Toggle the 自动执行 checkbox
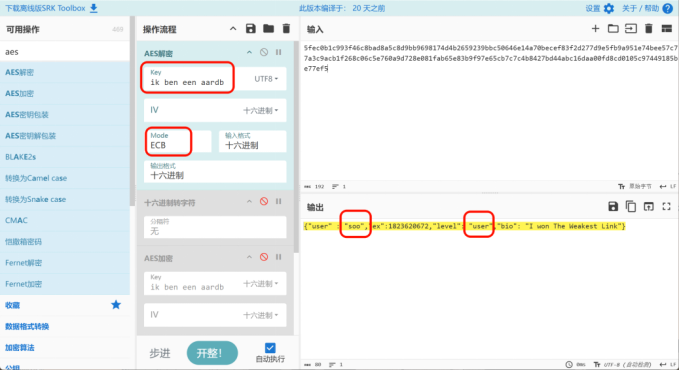Viewport: 679px width, 371px height. [270, 348]
